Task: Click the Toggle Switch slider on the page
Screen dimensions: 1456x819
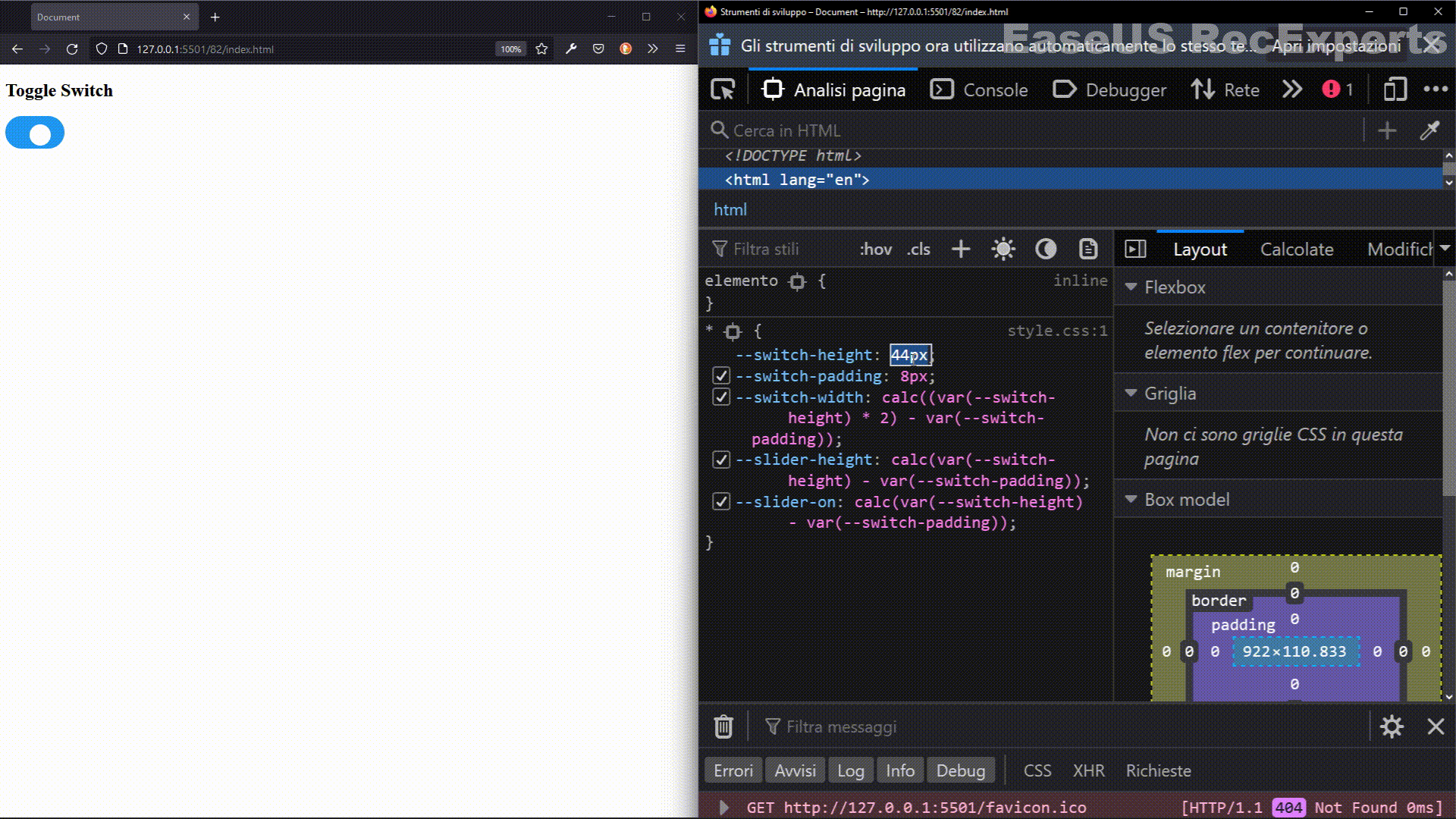Action: click(35, 133)
